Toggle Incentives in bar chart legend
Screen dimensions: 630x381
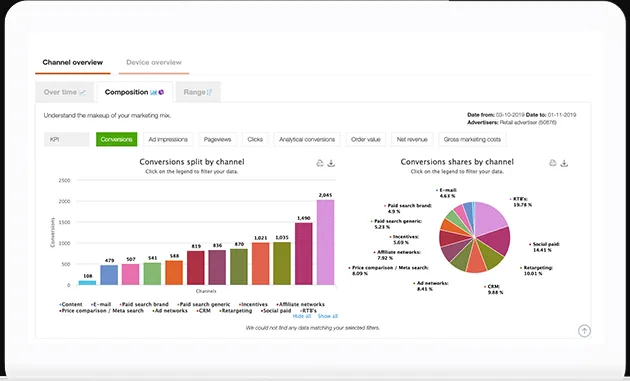pyautogui.click(x=253, y=304)
